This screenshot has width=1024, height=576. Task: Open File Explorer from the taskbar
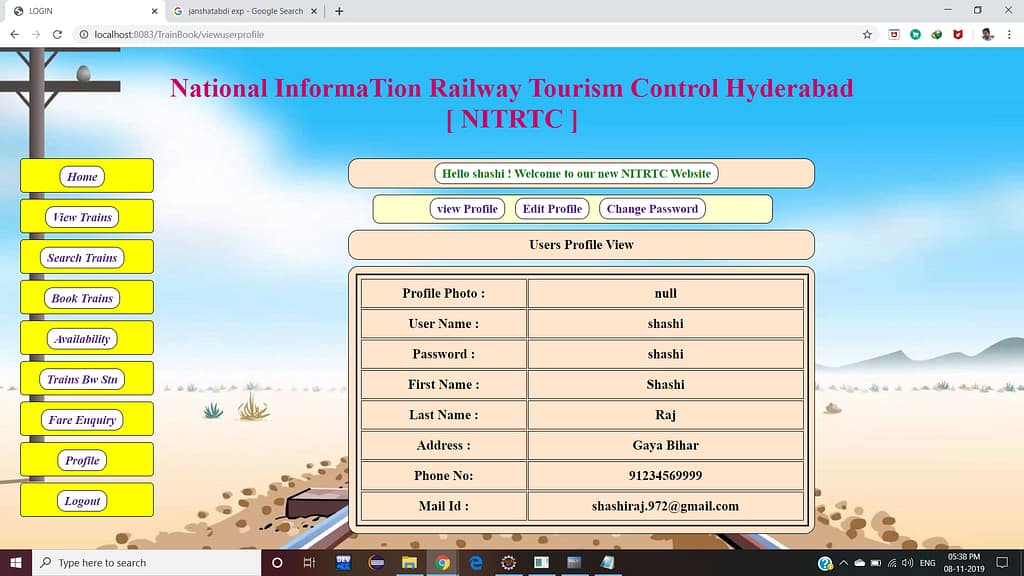(409, 563)
